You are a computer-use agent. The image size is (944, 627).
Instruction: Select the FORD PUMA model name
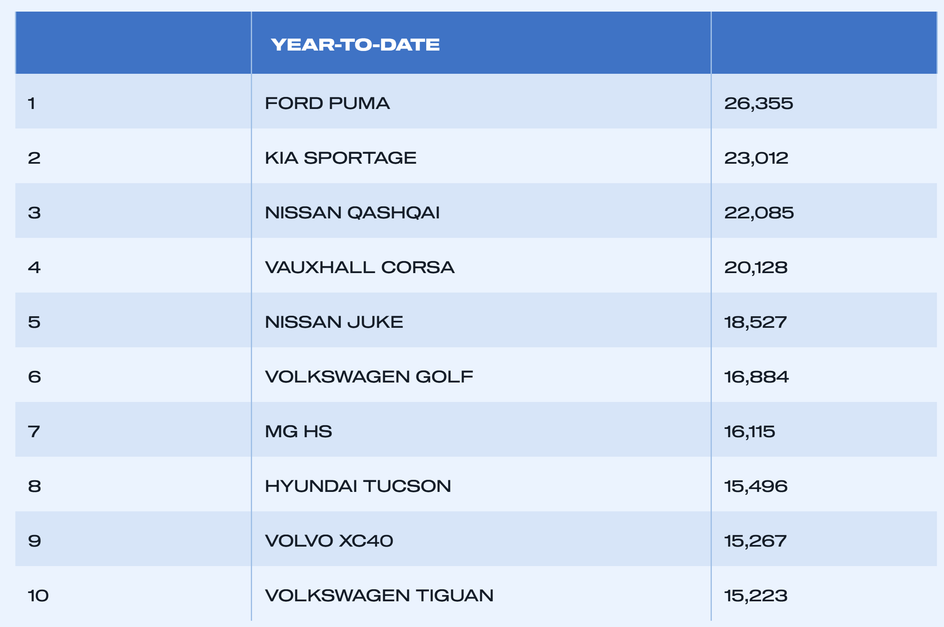pos(327,103)
